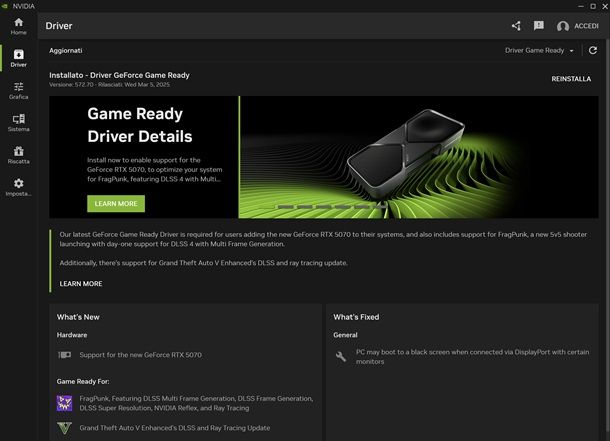
Task: Minimize the NVIDIA app window
Action: 580,6
